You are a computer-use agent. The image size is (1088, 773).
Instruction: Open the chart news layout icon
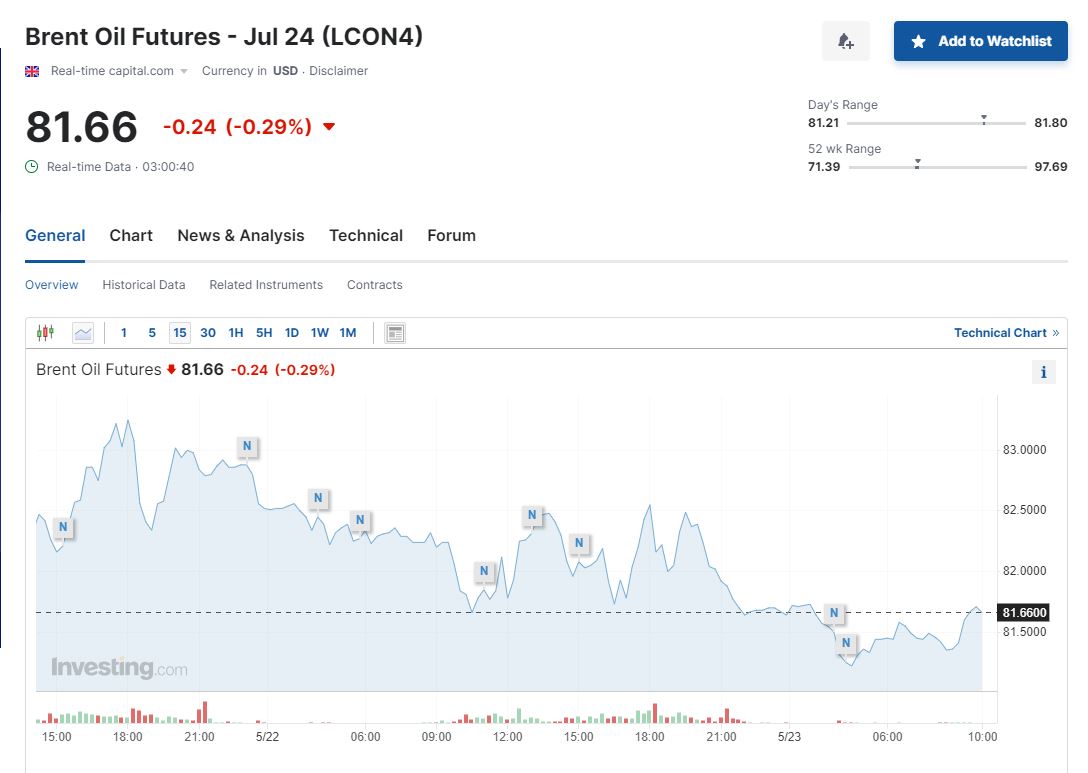click(x=395, y=333)
